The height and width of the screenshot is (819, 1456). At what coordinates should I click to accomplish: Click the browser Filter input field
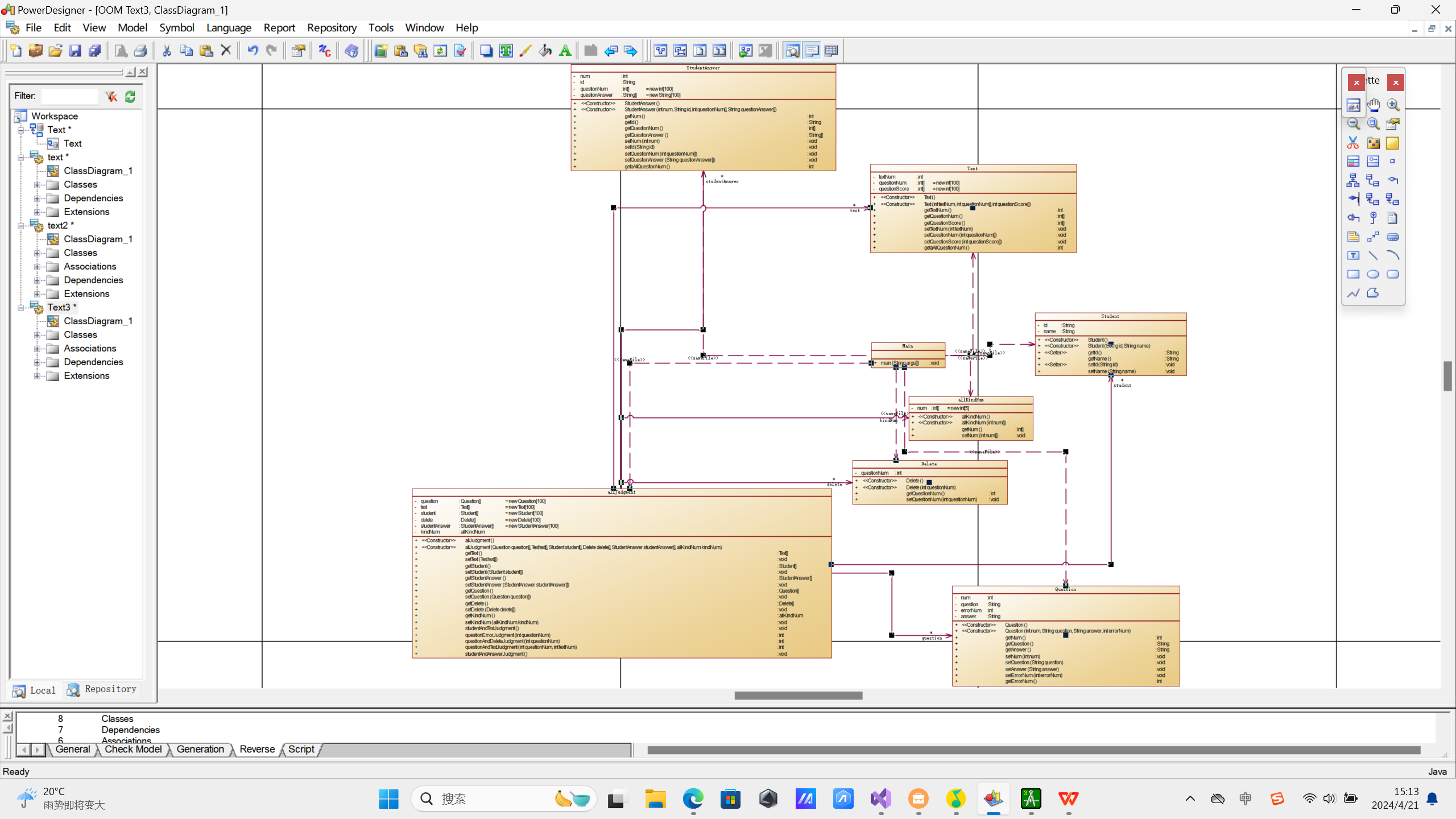(x=70, y=96)
